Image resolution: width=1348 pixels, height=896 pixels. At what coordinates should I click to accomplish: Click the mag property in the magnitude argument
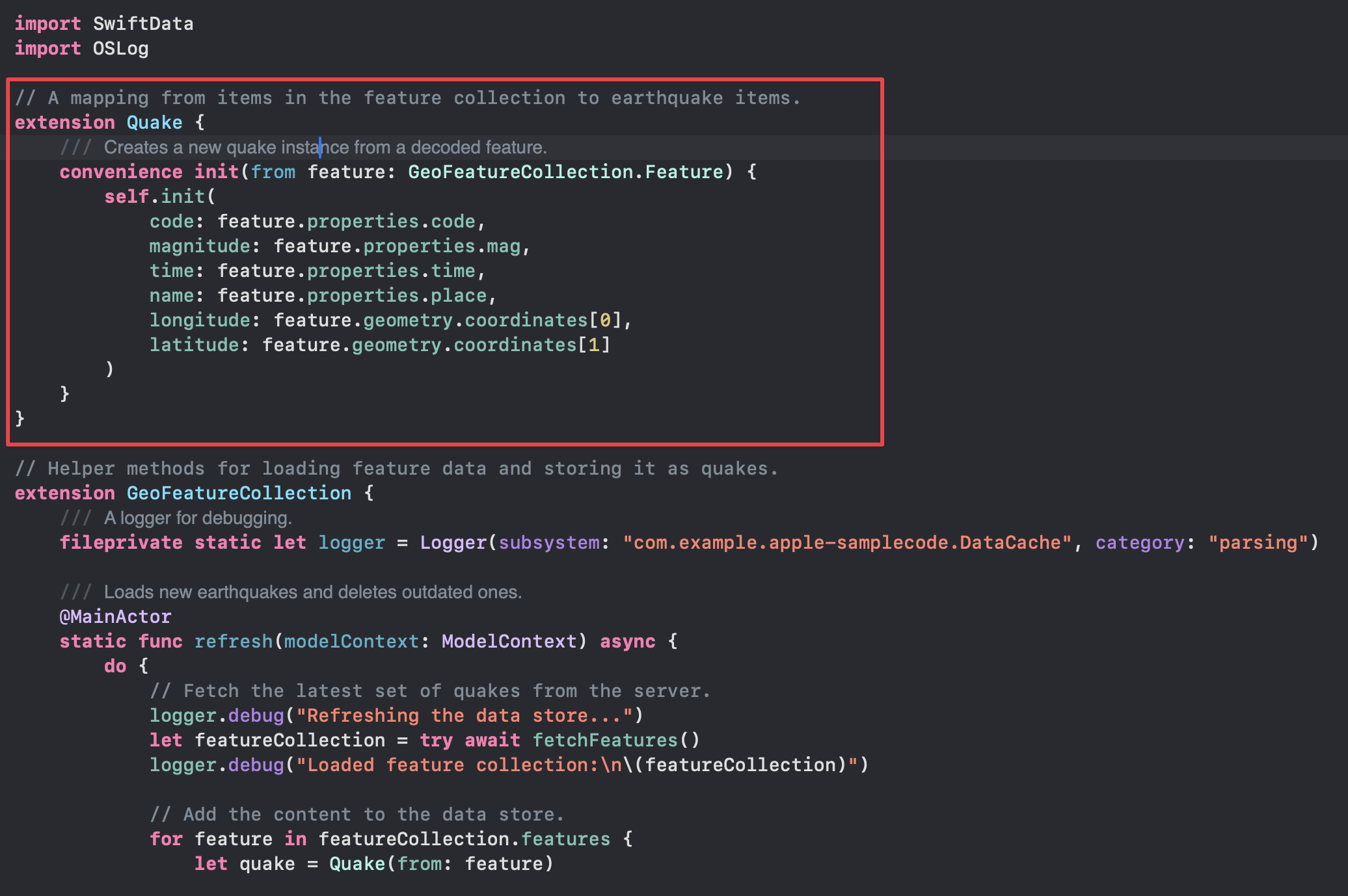pos(504,246)
